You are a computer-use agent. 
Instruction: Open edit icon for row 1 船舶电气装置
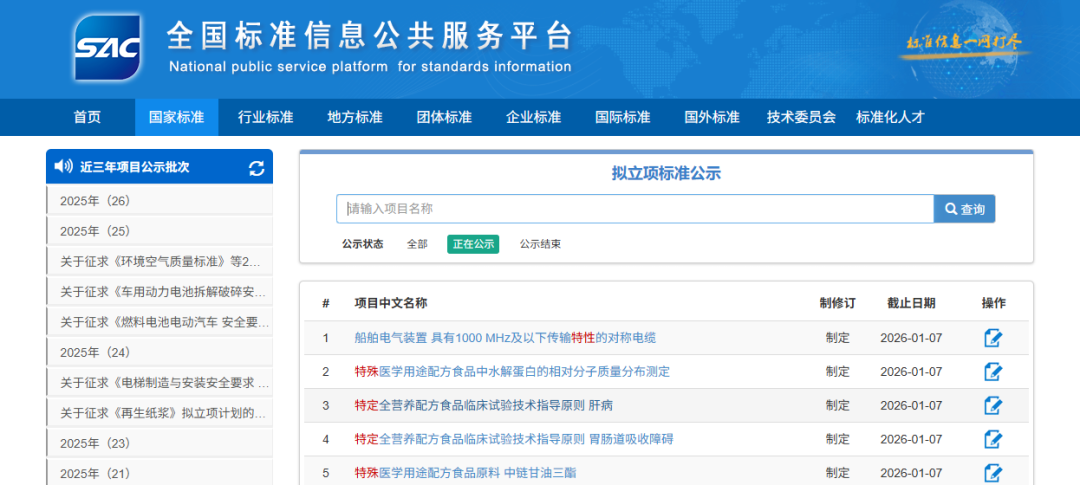coord(993,338)
